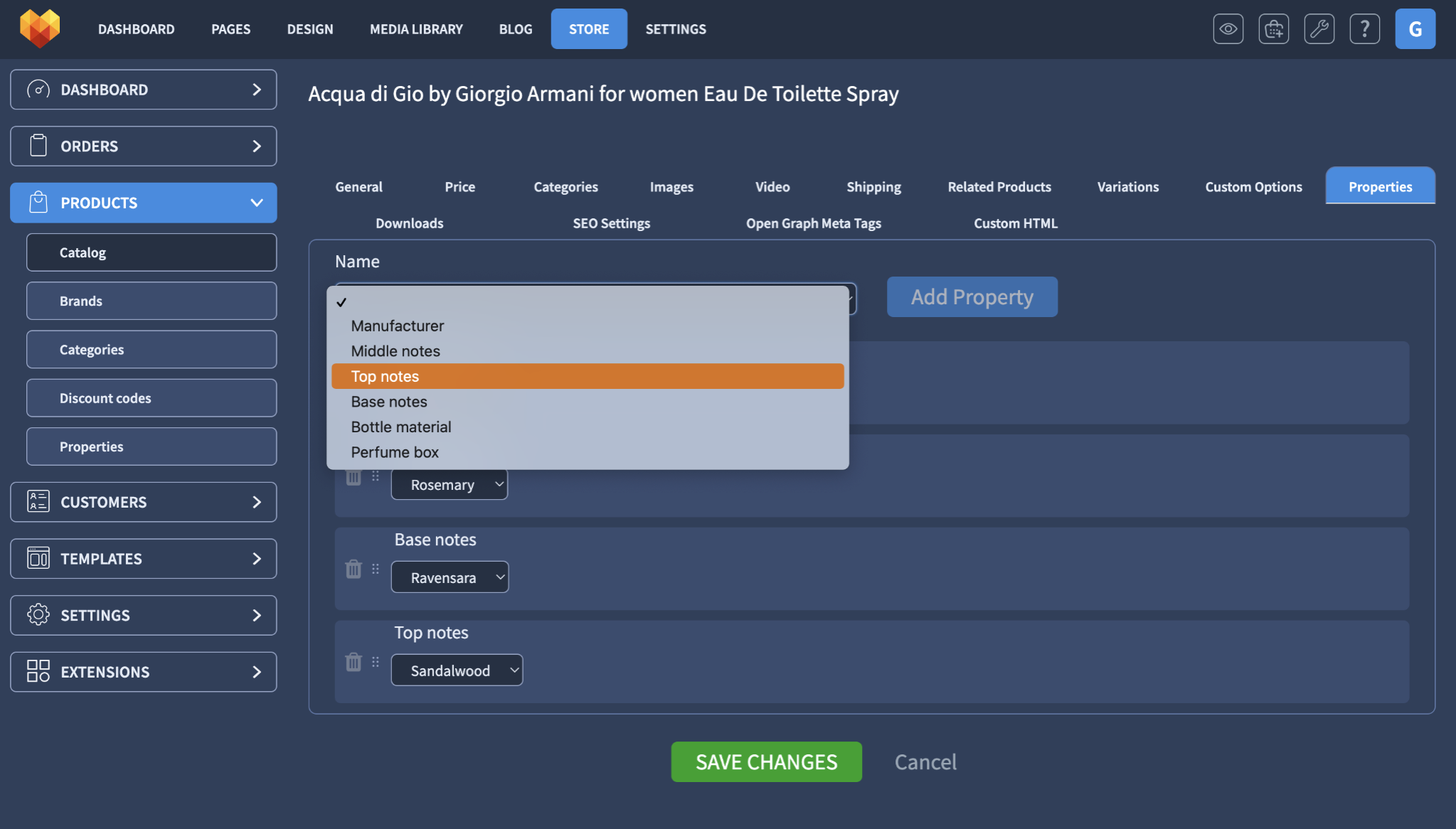1456x829 pixels.
Task: Click the Customers contact card icon
Action: click(38, 502)
